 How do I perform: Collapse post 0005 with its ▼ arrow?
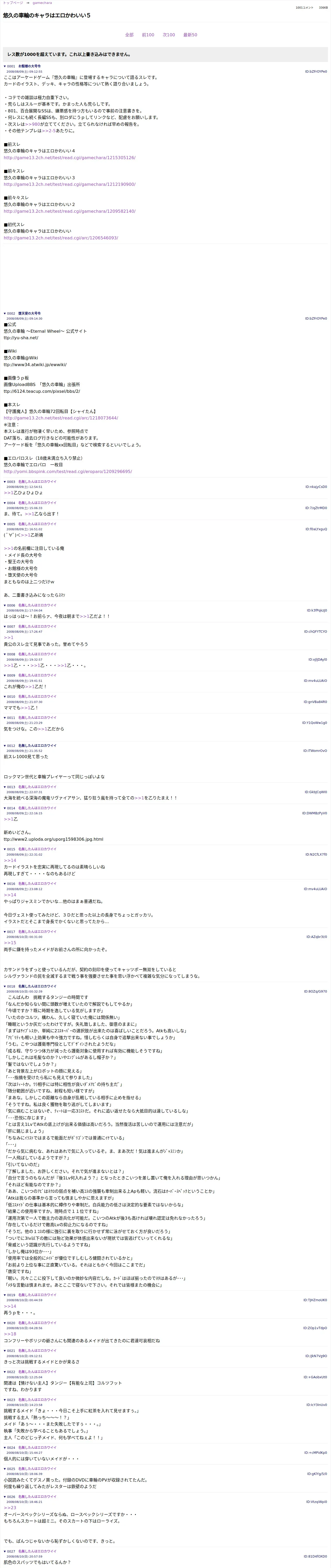5,524
